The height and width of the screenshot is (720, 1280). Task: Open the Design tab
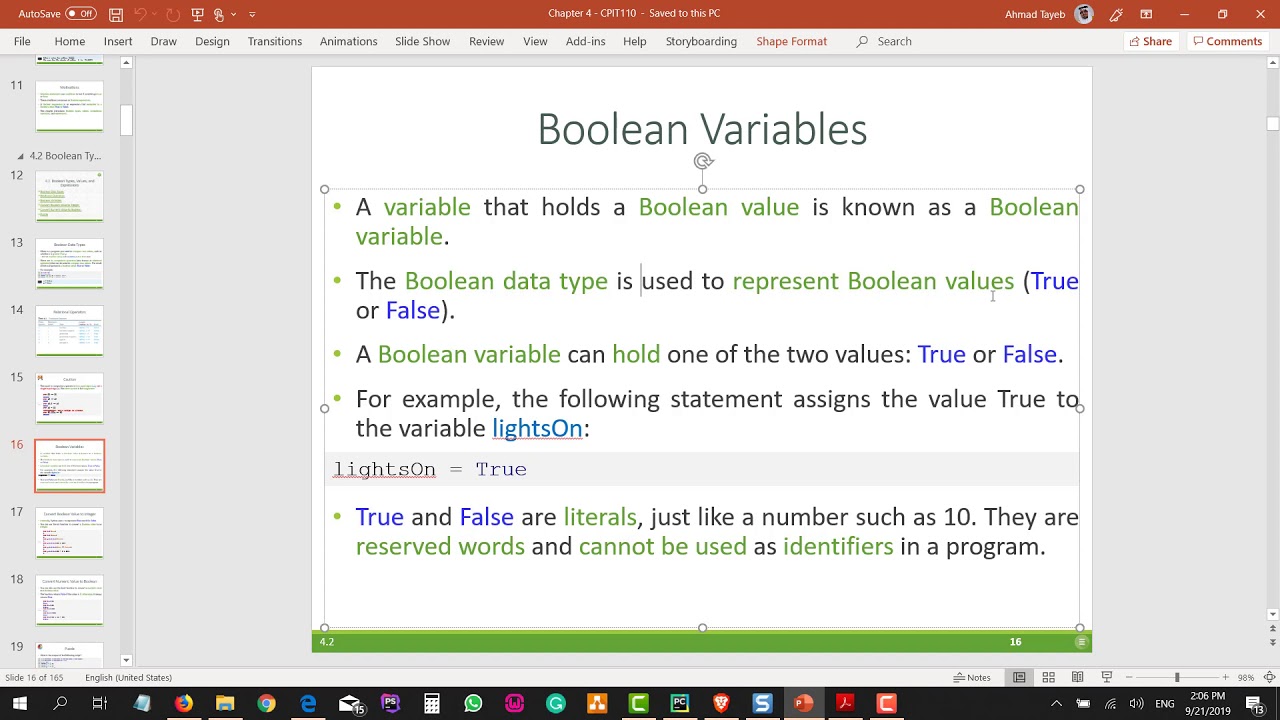point(212,41)
